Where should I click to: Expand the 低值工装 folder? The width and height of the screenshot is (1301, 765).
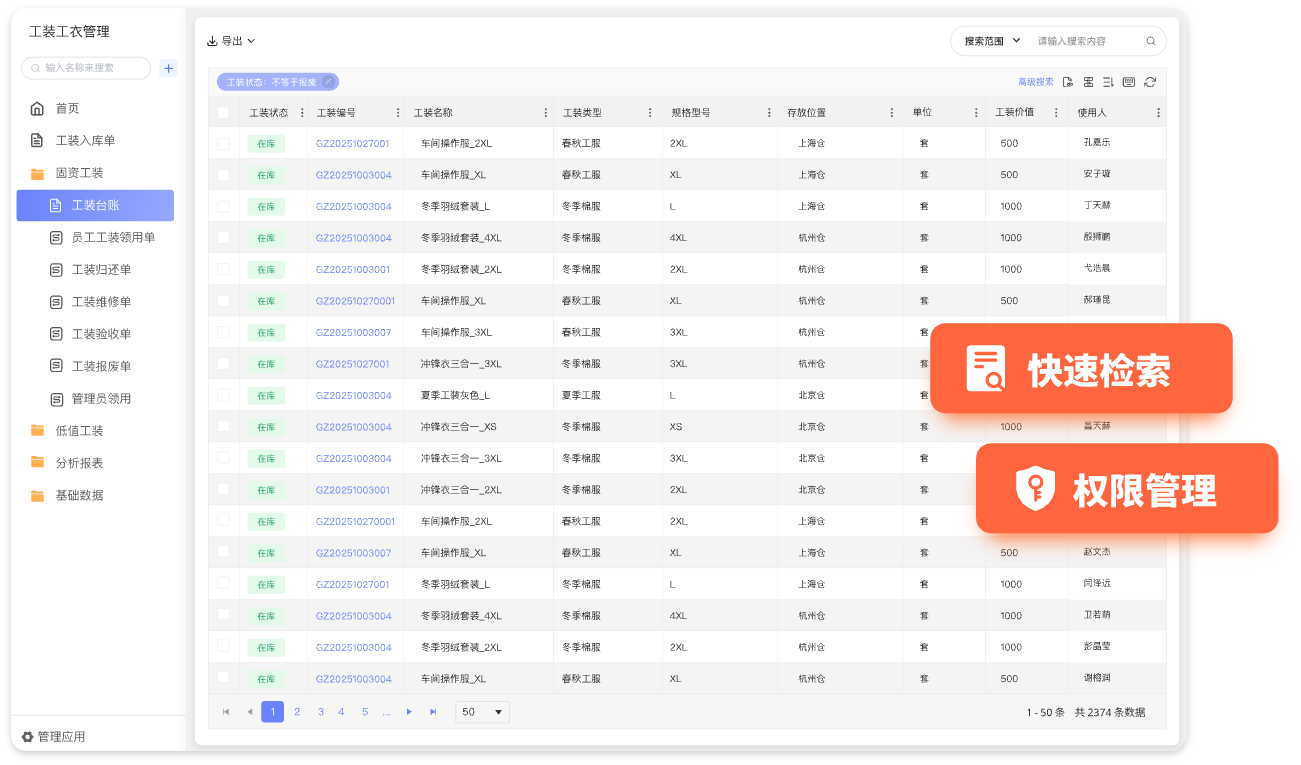coord(79,431)
